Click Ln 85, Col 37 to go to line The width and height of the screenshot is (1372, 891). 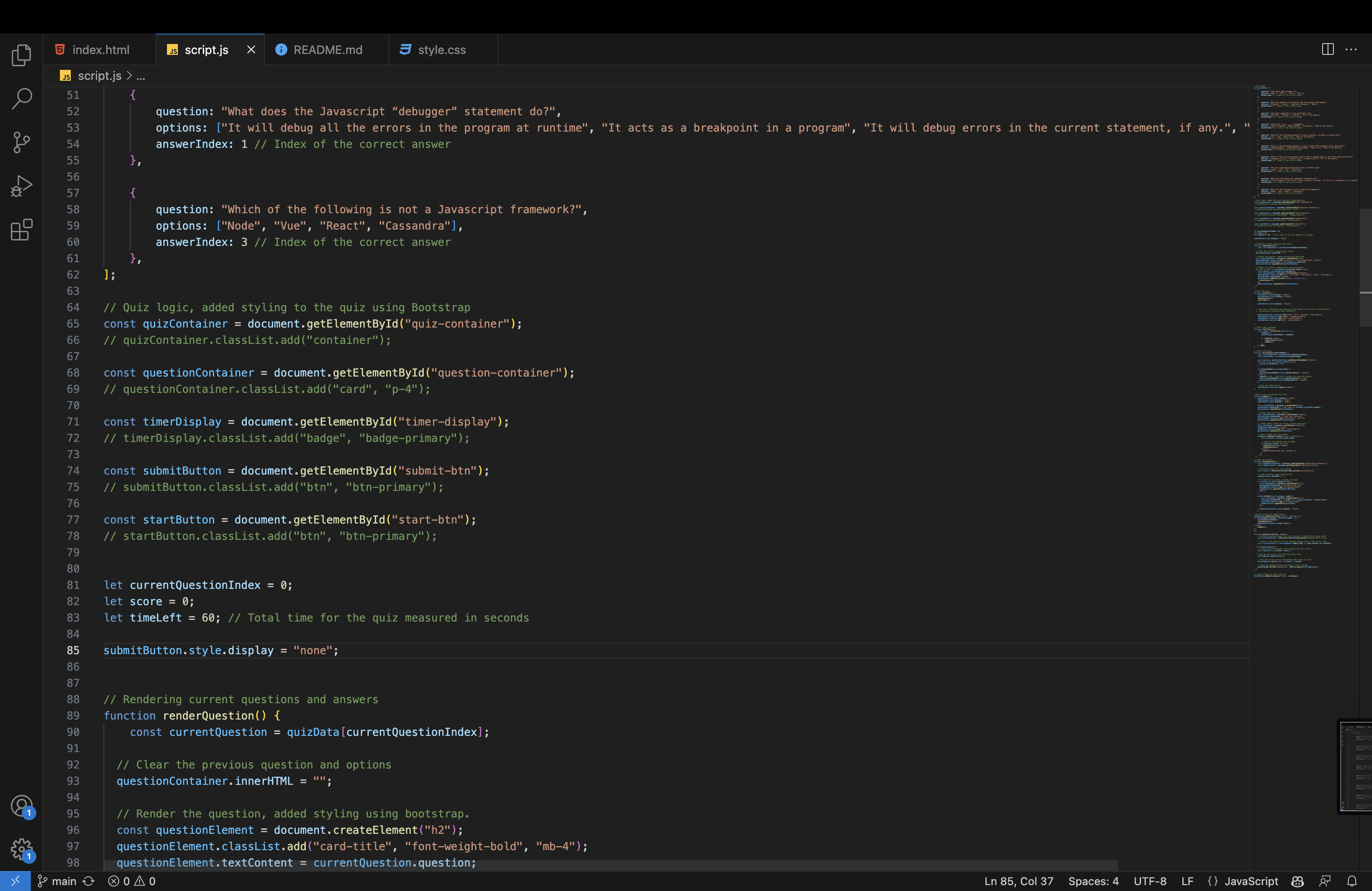(x=1018, y=881)
